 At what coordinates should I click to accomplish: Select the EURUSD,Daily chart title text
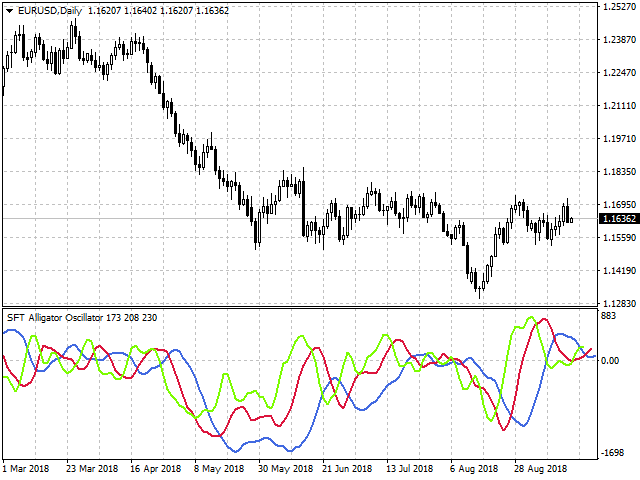(50, 11)
